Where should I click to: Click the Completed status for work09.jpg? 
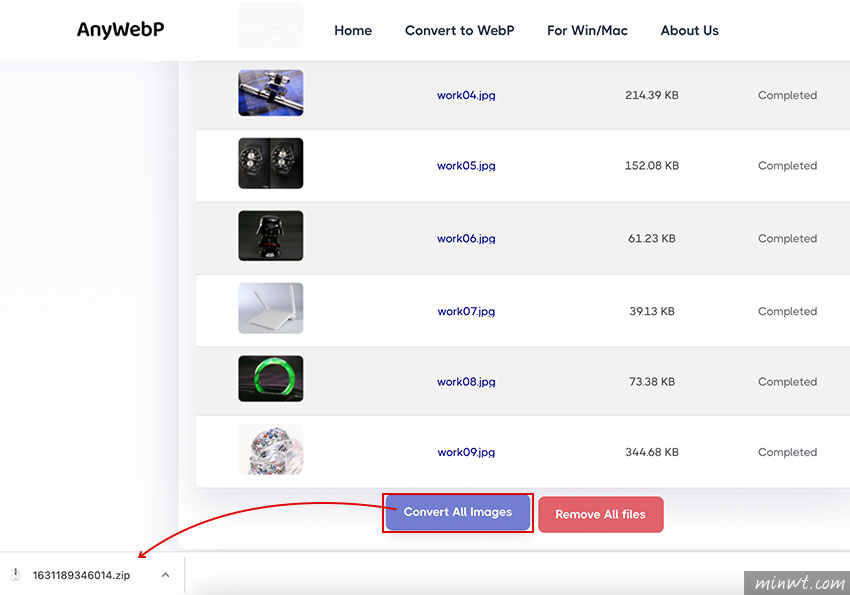787,452
